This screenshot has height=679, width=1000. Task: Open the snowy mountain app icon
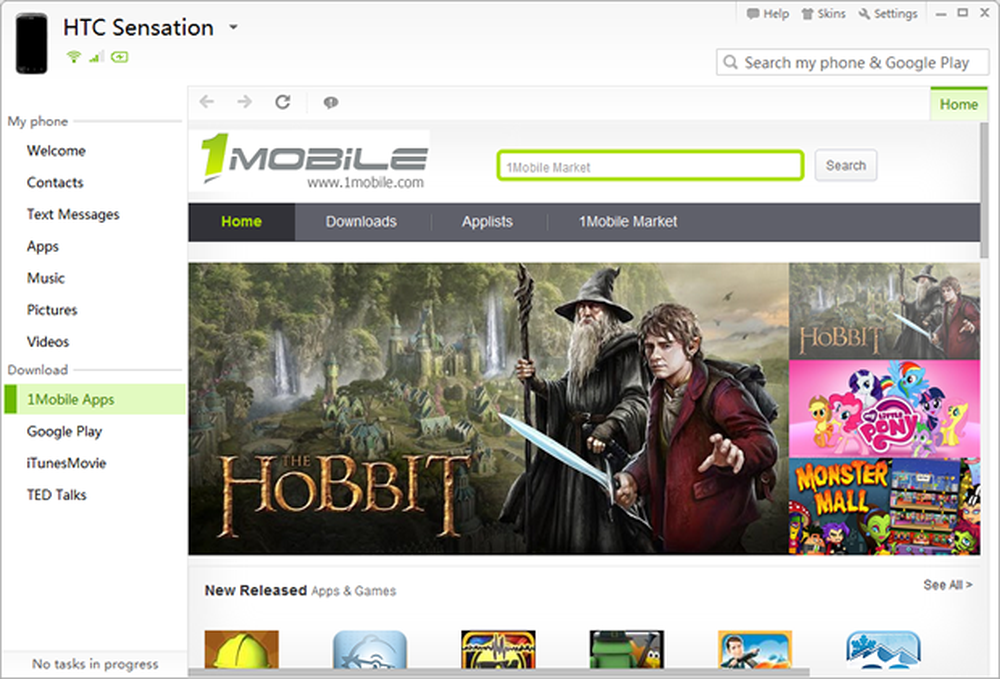(x=883, y=649)
